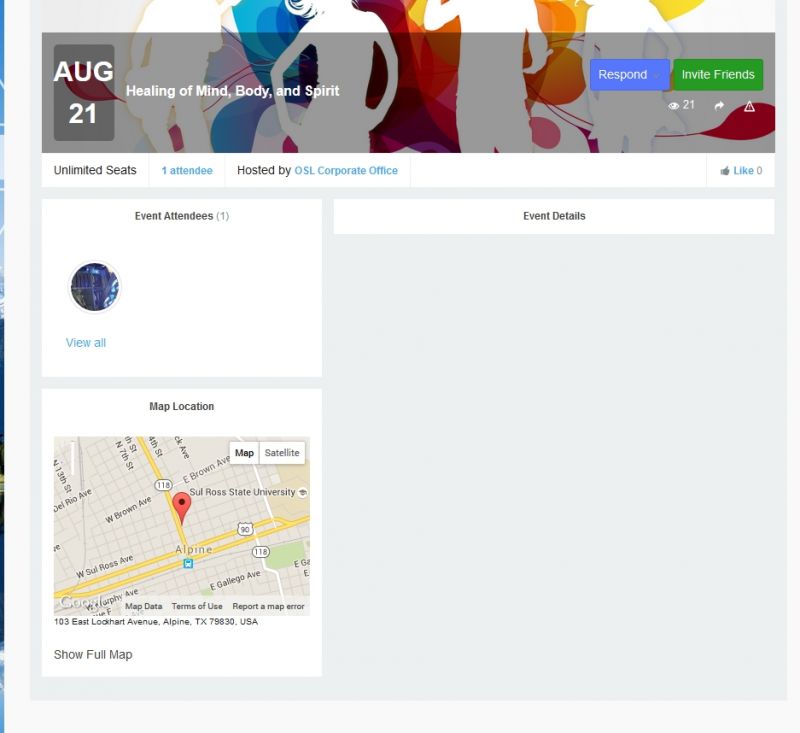The height and width of the screenshot is (733, 800).
Task: Open OSL Corporate Office host profile
Action: click(x=346, y=171)
